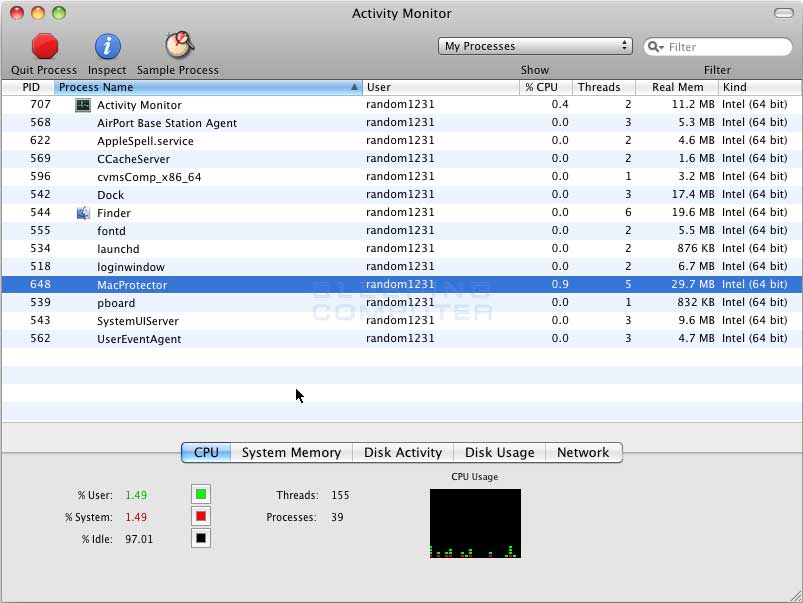The height and width of the screenshot is (603, 803).
Task: Click the Activity Monitor app icon in list
Action: point(83,105)
